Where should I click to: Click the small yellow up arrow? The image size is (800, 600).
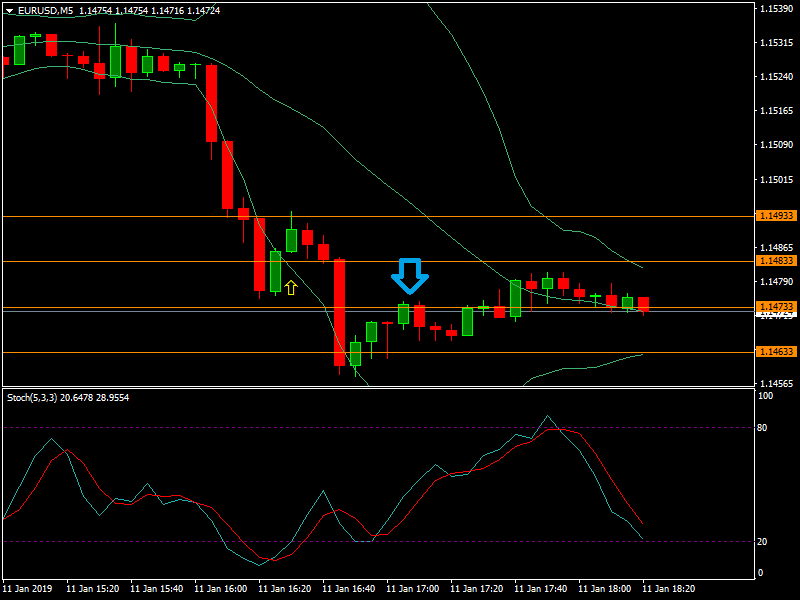click(291, 288)
